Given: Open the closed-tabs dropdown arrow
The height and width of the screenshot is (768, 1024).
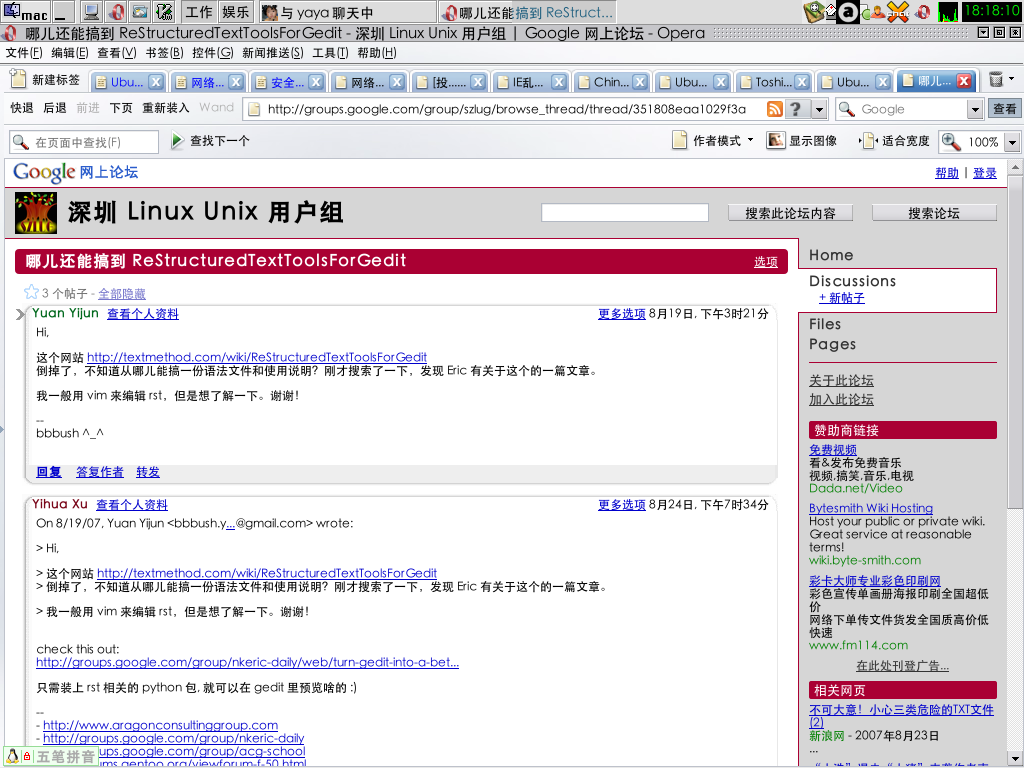Looking at the screenshot, I should (1012, 79).
